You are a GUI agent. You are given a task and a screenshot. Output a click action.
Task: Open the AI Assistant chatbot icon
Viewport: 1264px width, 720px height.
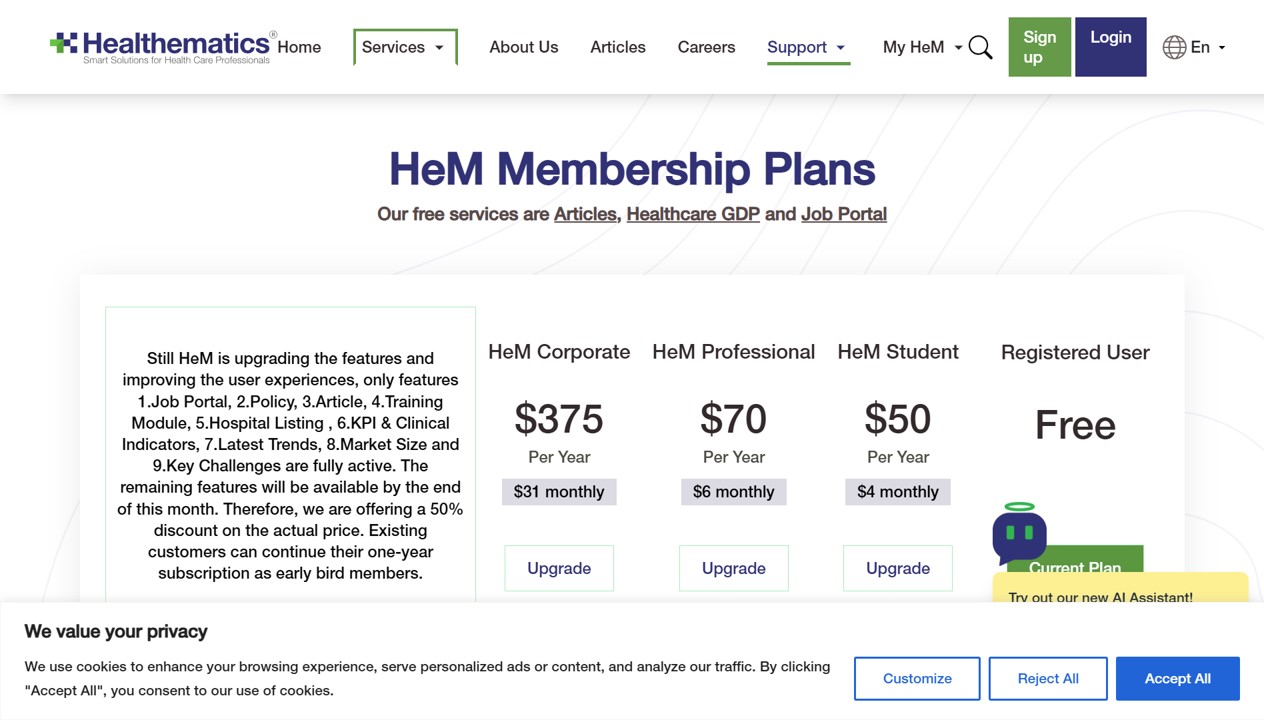coord(1019,534)
